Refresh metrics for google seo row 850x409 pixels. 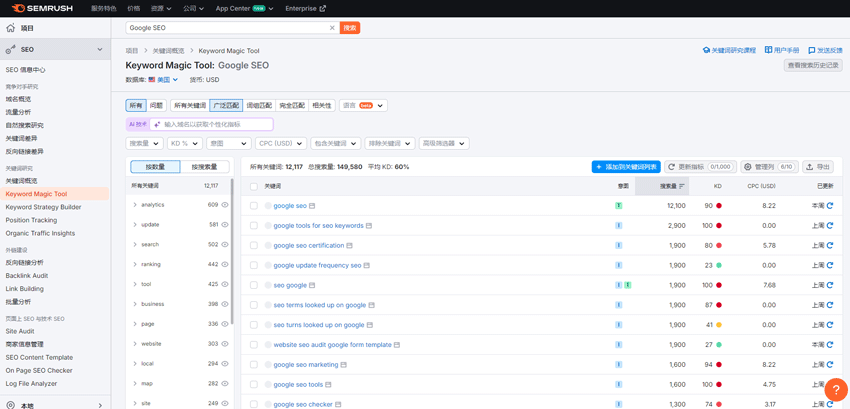829,206
